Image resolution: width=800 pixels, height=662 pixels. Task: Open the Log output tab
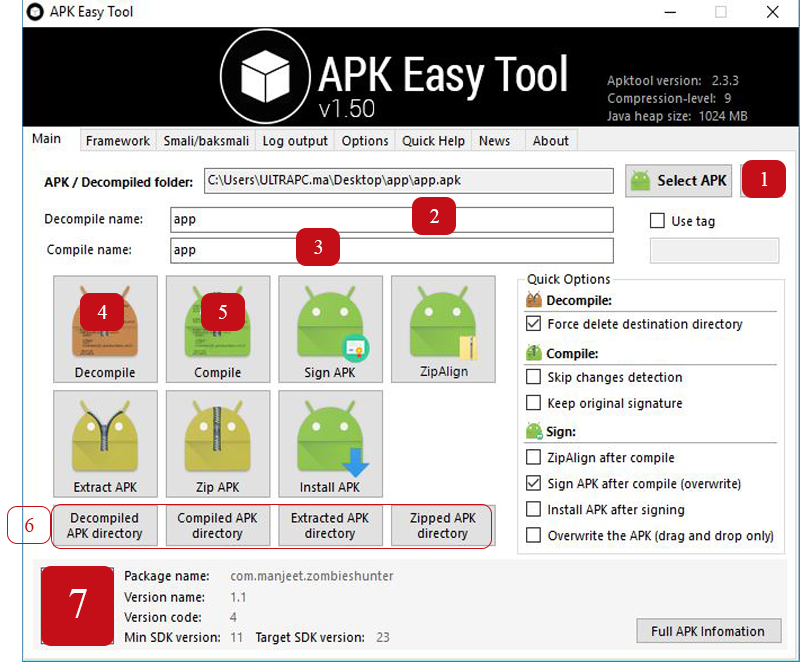(x=295, y=141)
